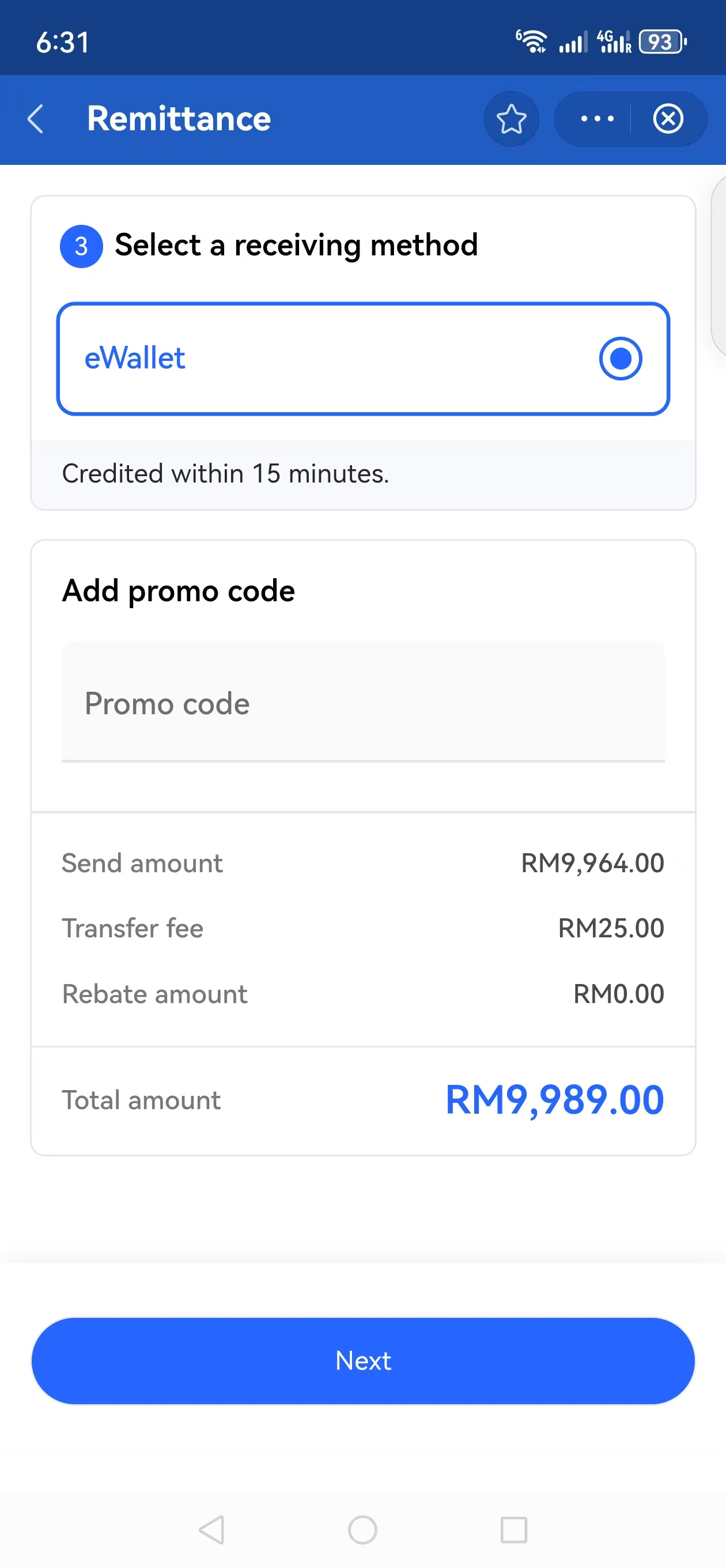Open recent apps with the square icon
Screen dimensions: 726x1568
coord(513,1529)
